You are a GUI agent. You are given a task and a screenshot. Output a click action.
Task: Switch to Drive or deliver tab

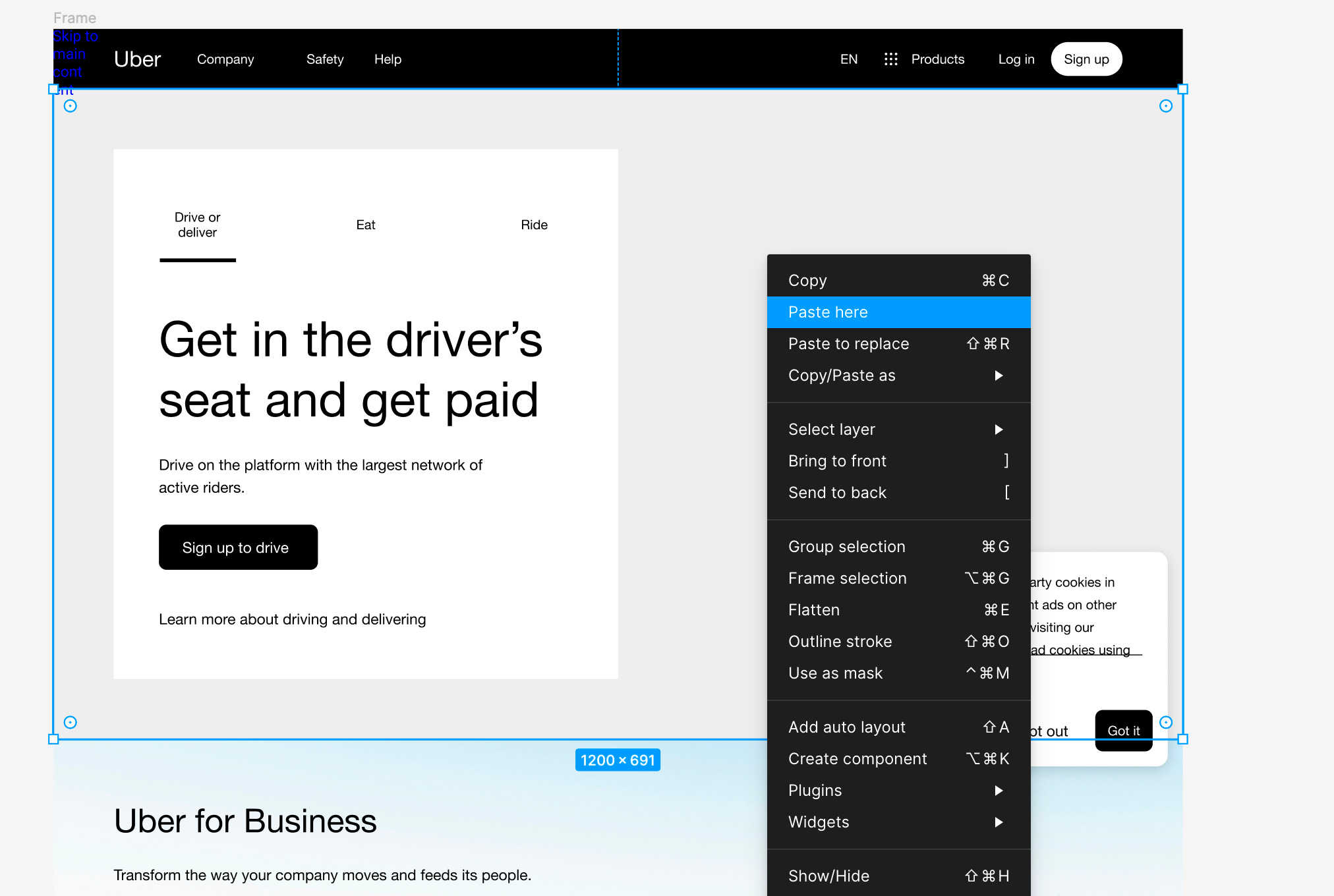pyautogui.click(x=197, y=225)
